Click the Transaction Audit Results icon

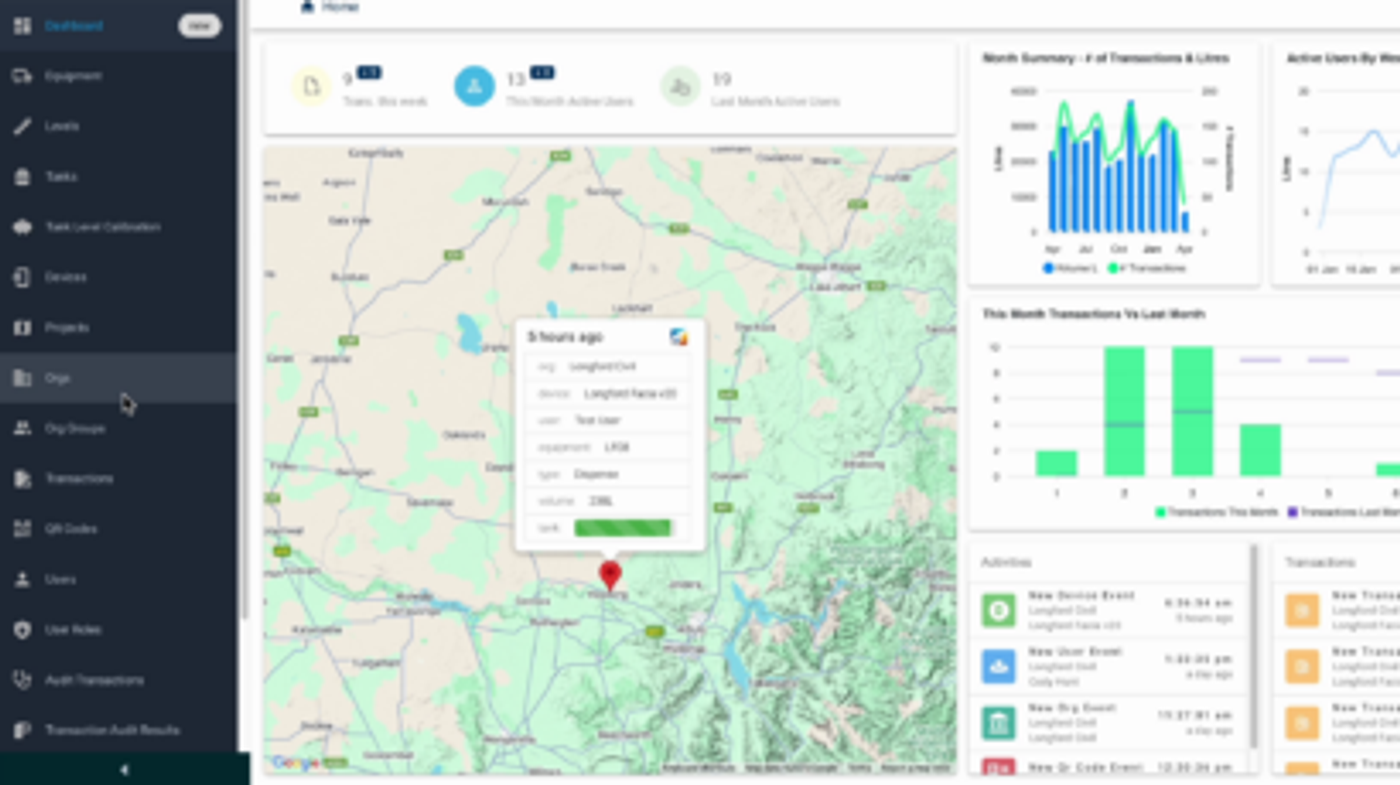(x=21, y=730)
